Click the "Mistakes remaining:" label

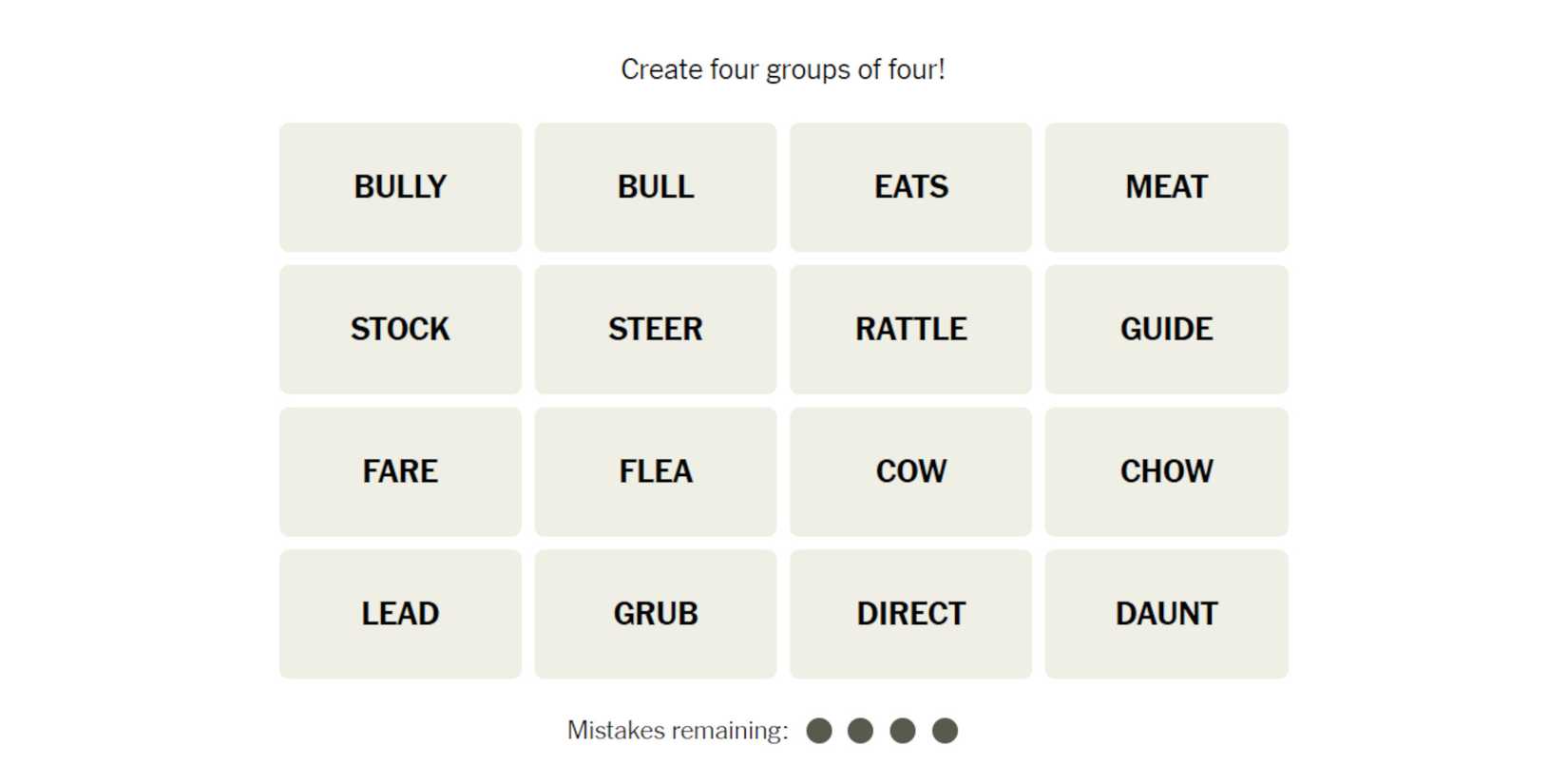click(678, 731)
